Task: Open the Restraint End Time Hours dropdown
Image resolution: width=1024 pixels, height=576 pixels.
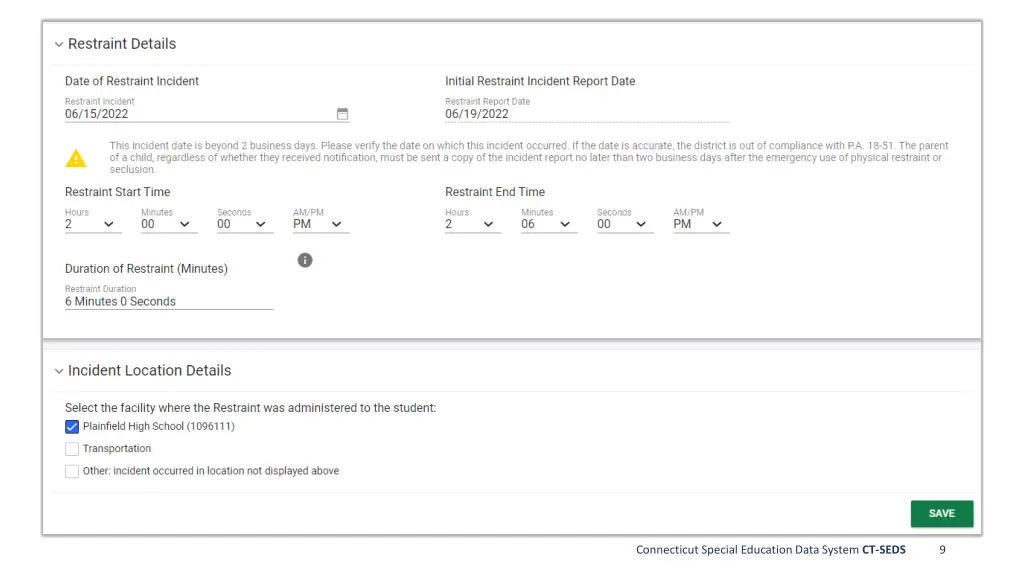Action: [473, 224]
